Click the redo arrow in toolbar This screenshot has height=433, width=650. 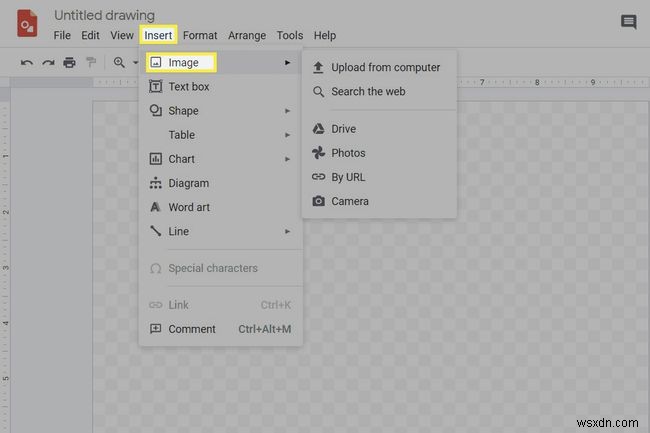click(48, 62)
